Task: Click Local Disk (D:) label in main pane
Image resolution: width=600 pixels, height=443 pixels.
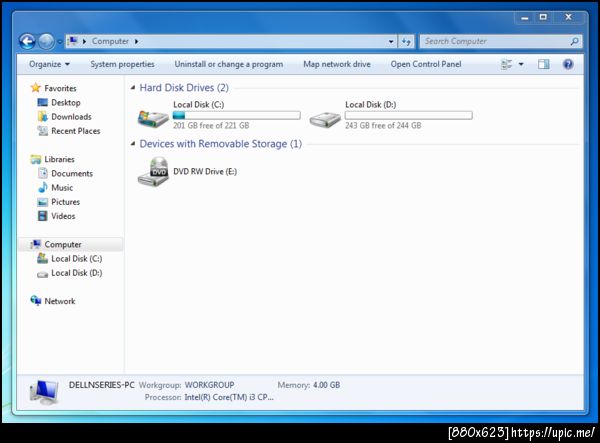Action: 370,104
